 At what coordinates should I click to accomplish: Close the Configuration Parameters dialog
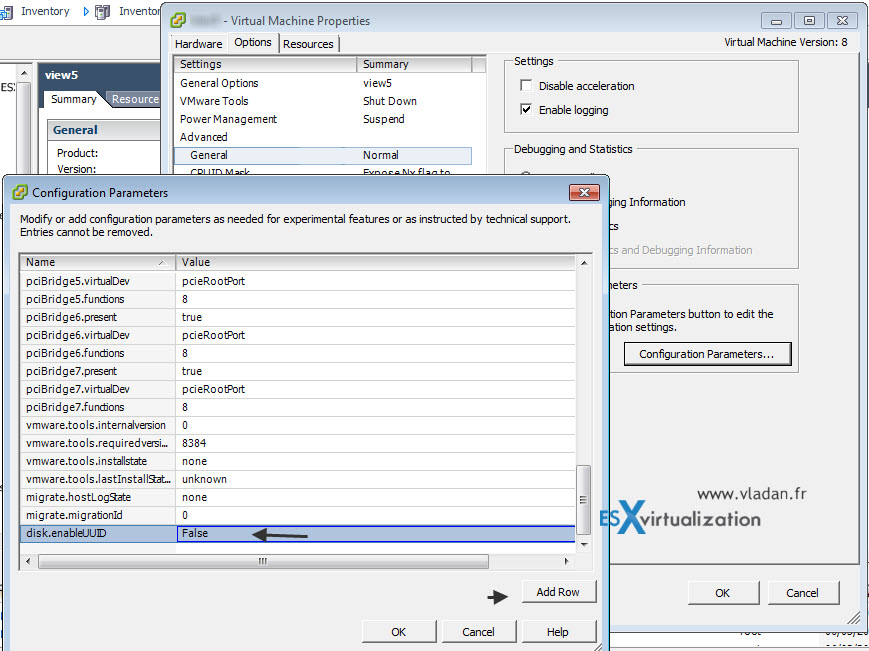584,192
